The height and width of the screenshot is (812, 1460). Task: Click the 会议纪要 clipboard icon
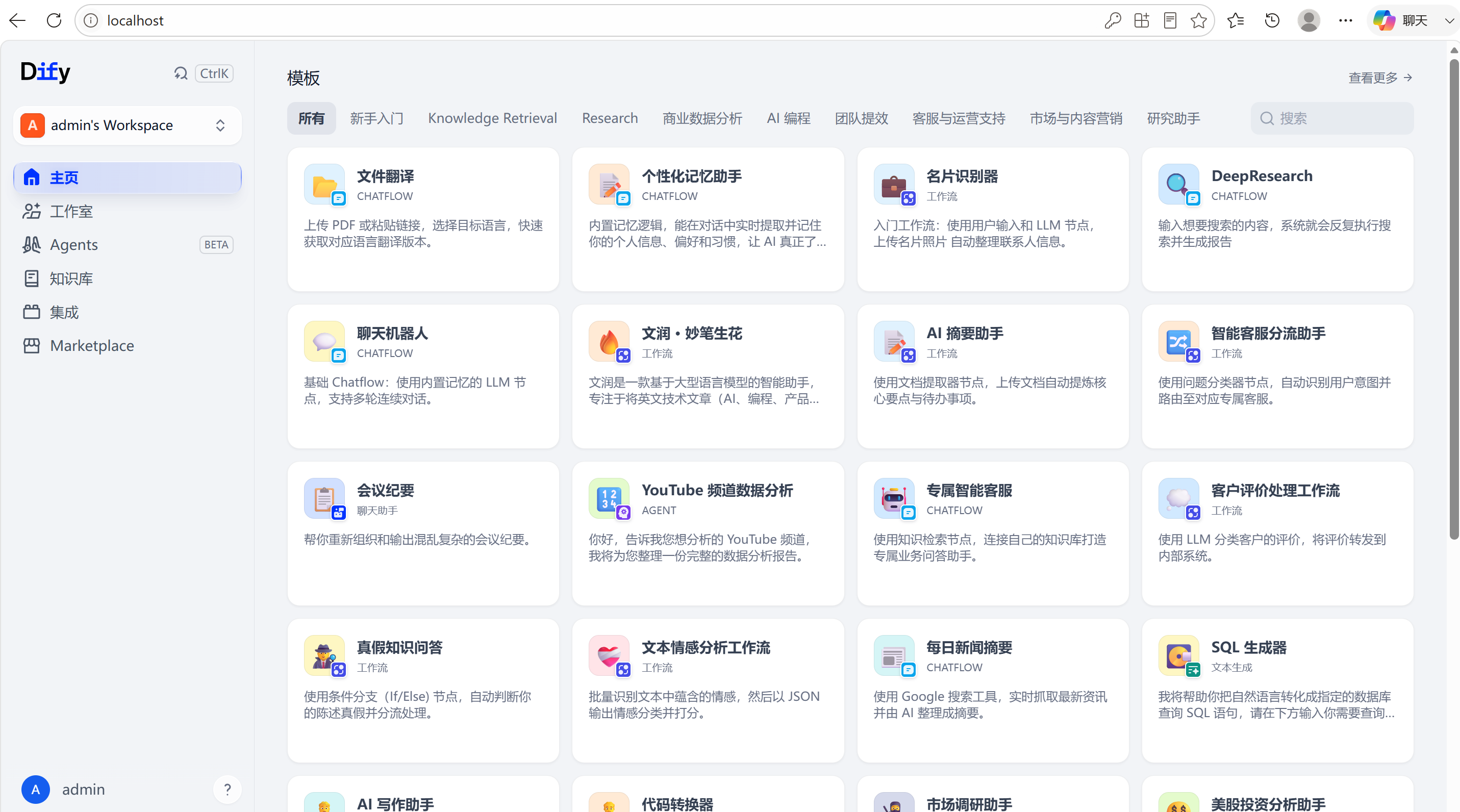(x=324, y=498)
